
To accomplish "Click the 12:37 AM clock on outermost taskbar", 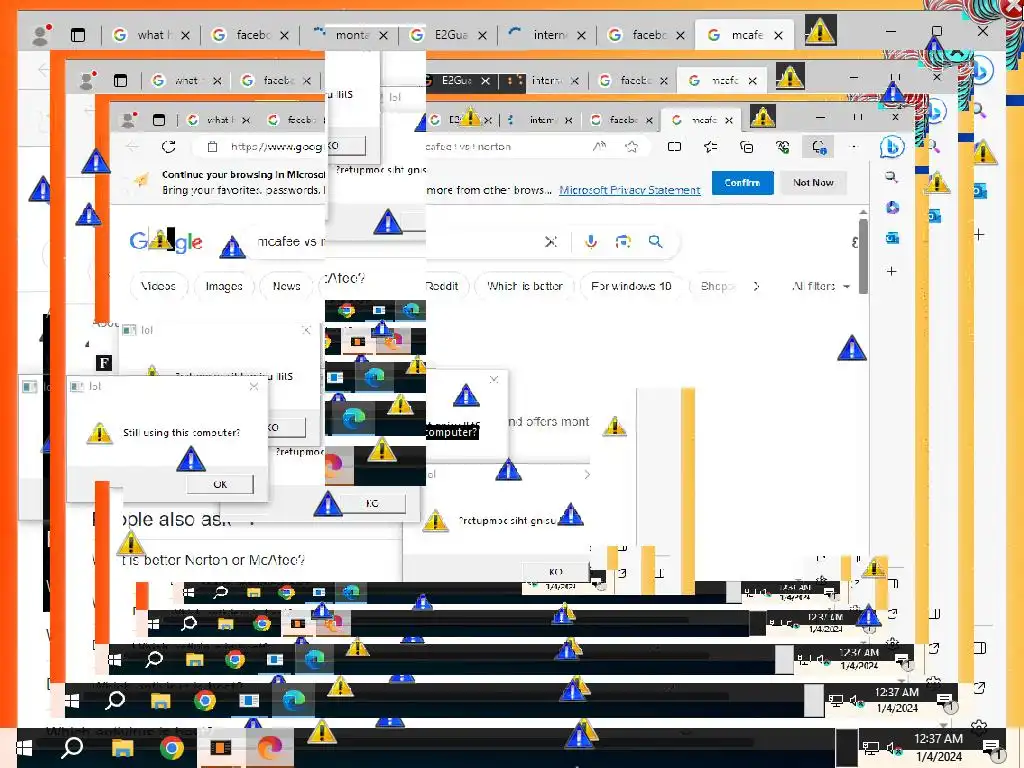I will tap(938, 748).
